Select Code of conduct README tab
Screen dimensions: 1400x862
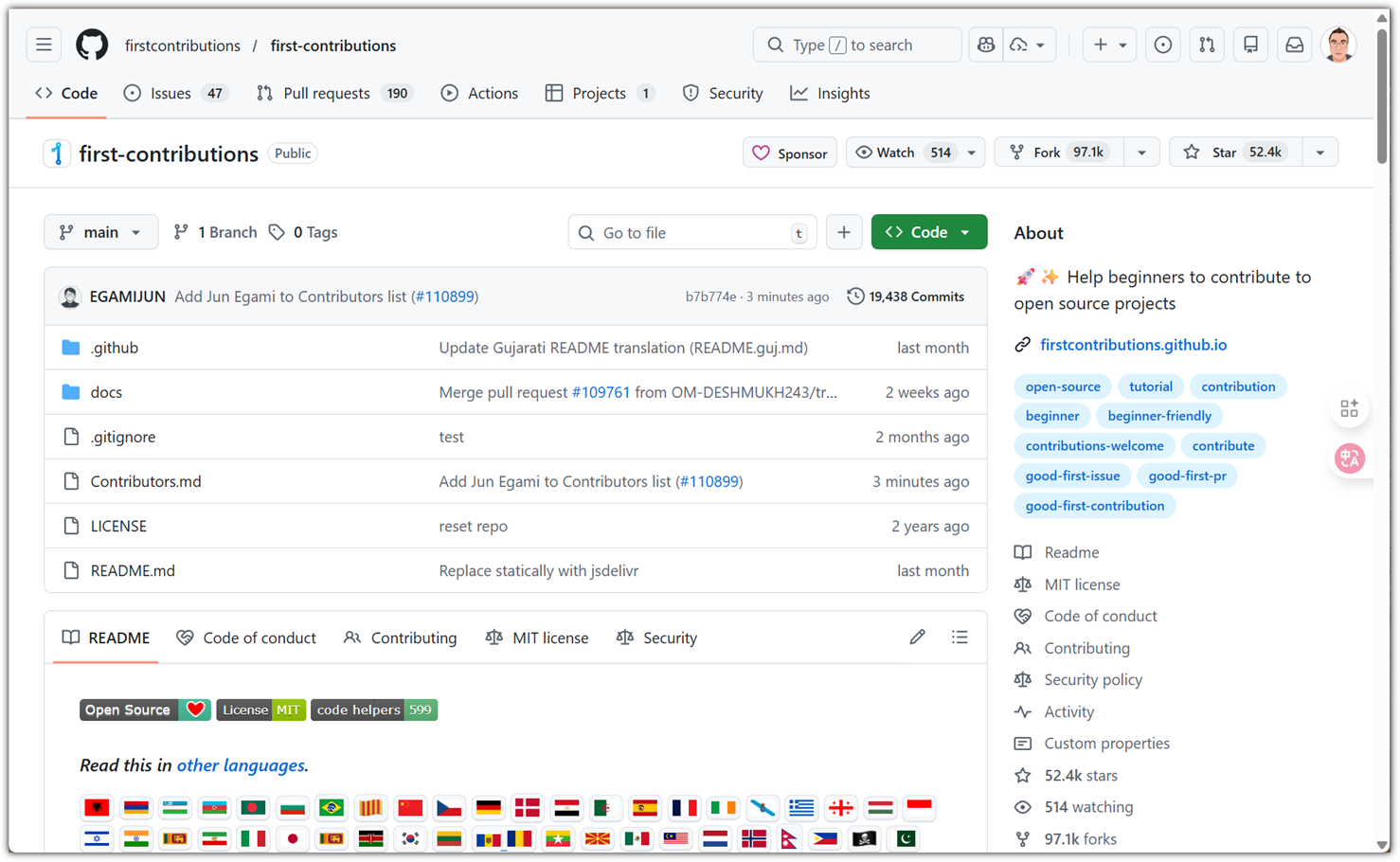pyautogui.click(x=246, y=638)
